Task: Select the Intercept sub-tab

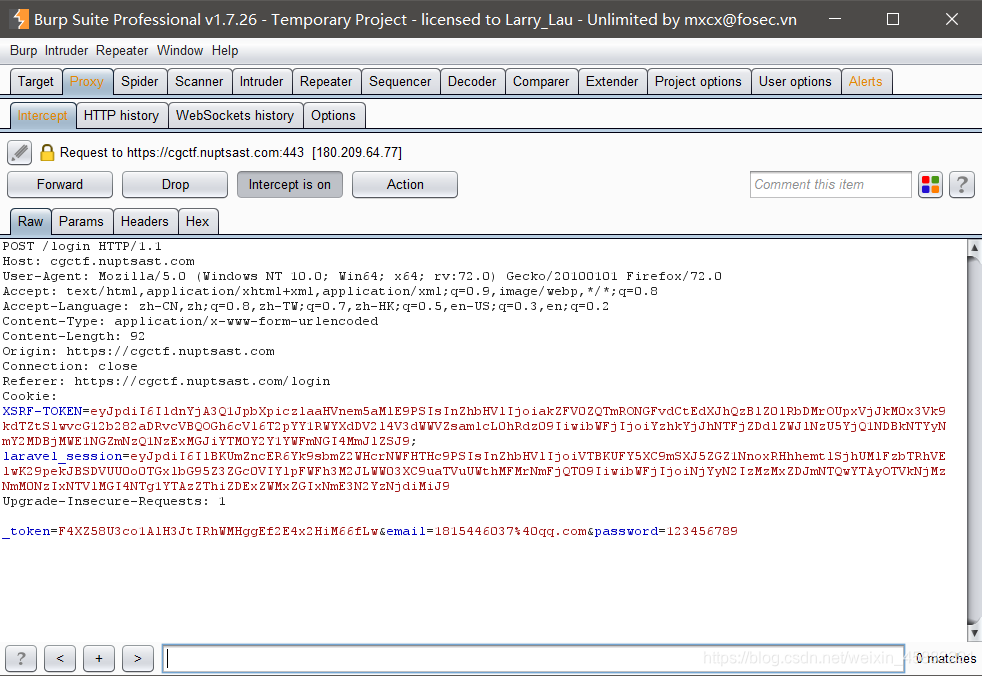Action: pos(42,116)
